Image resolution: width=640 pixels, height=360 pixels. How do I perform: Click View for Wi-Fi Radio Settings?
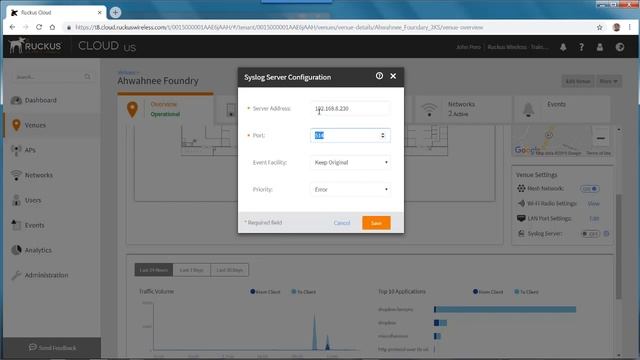coord(593,203)
